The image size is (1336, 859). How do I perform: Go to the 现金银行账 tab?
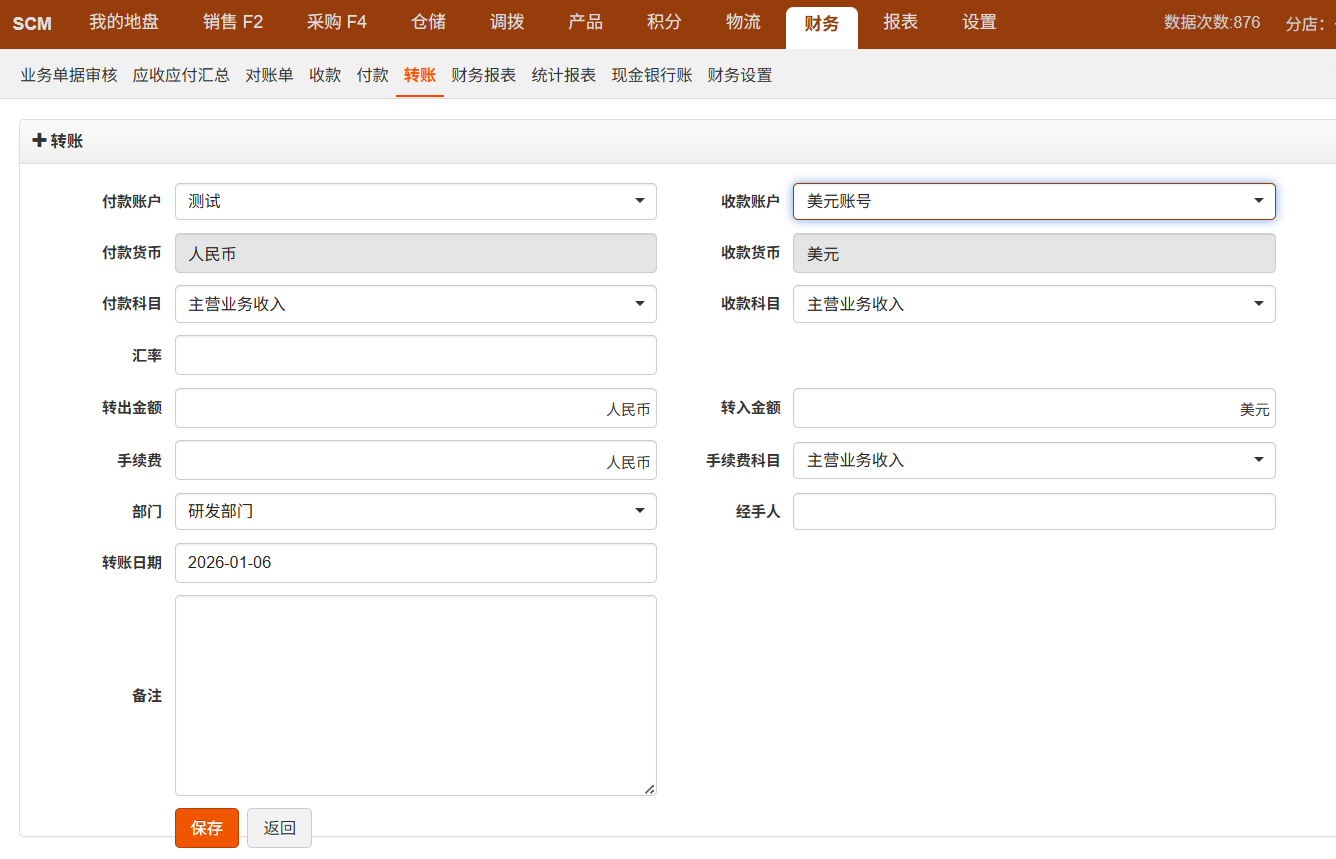651,75
